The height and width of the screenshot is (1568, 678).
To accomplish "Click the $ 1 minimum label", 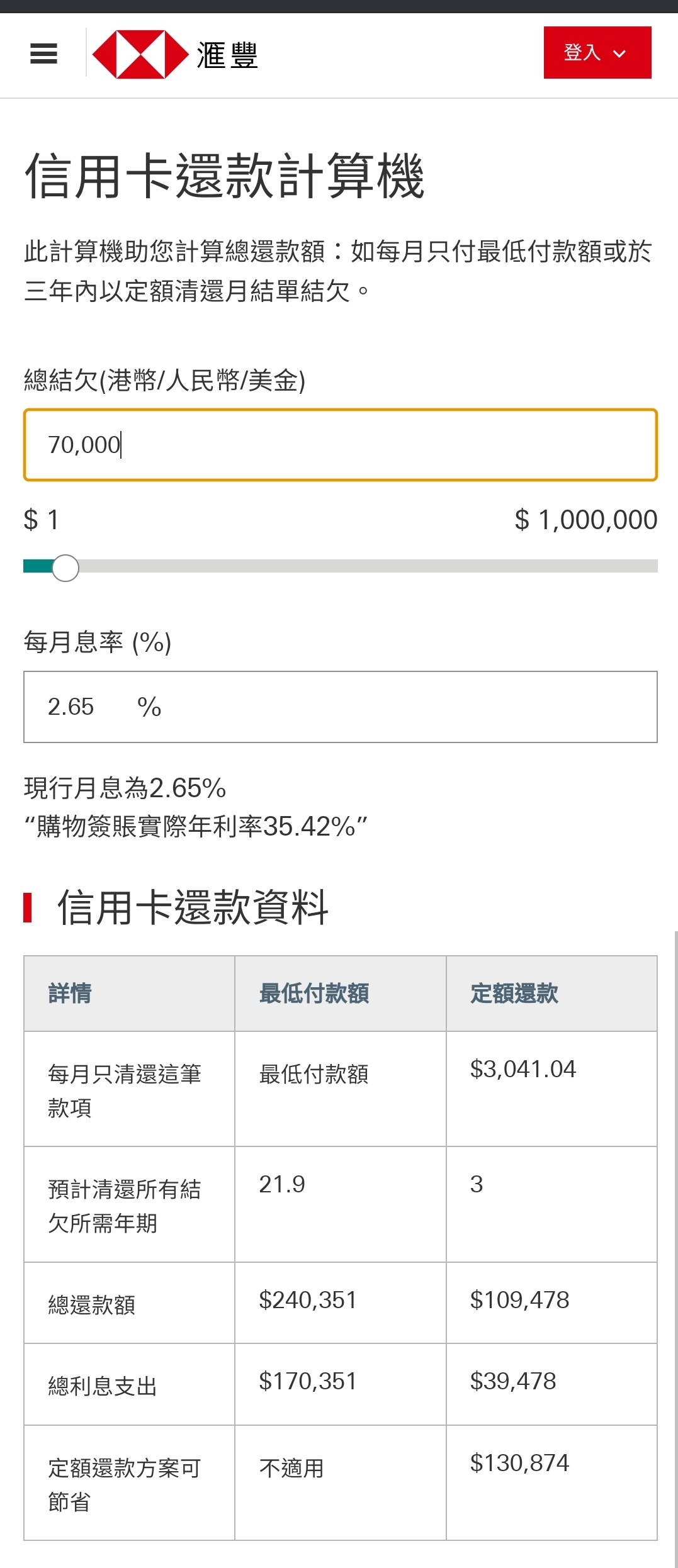I will 41,520.
